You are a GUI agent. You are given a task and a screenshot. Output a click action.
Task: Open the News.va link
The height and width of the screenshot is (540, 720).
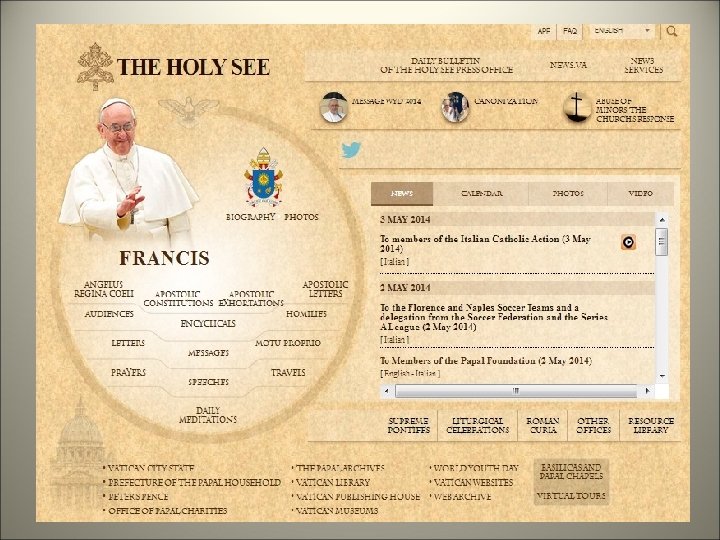point(568,65)
